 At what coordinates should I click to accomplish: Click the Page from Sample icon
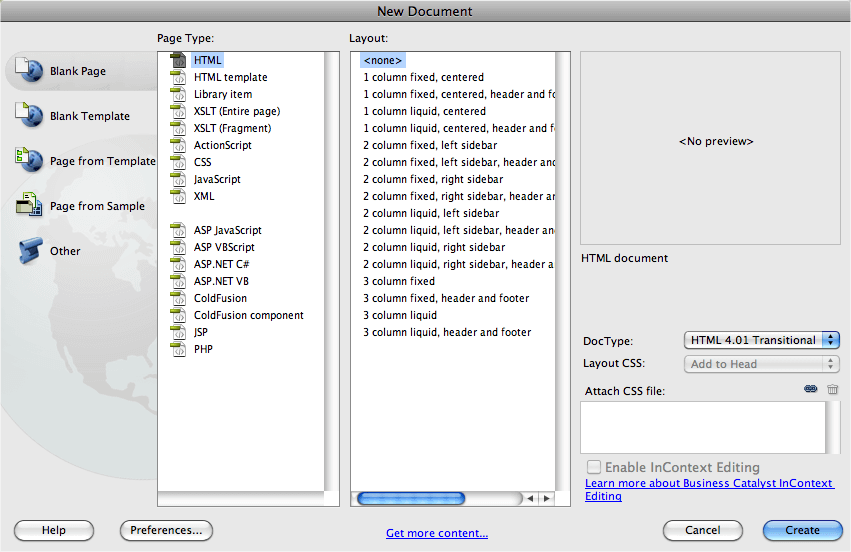[29, 205]
